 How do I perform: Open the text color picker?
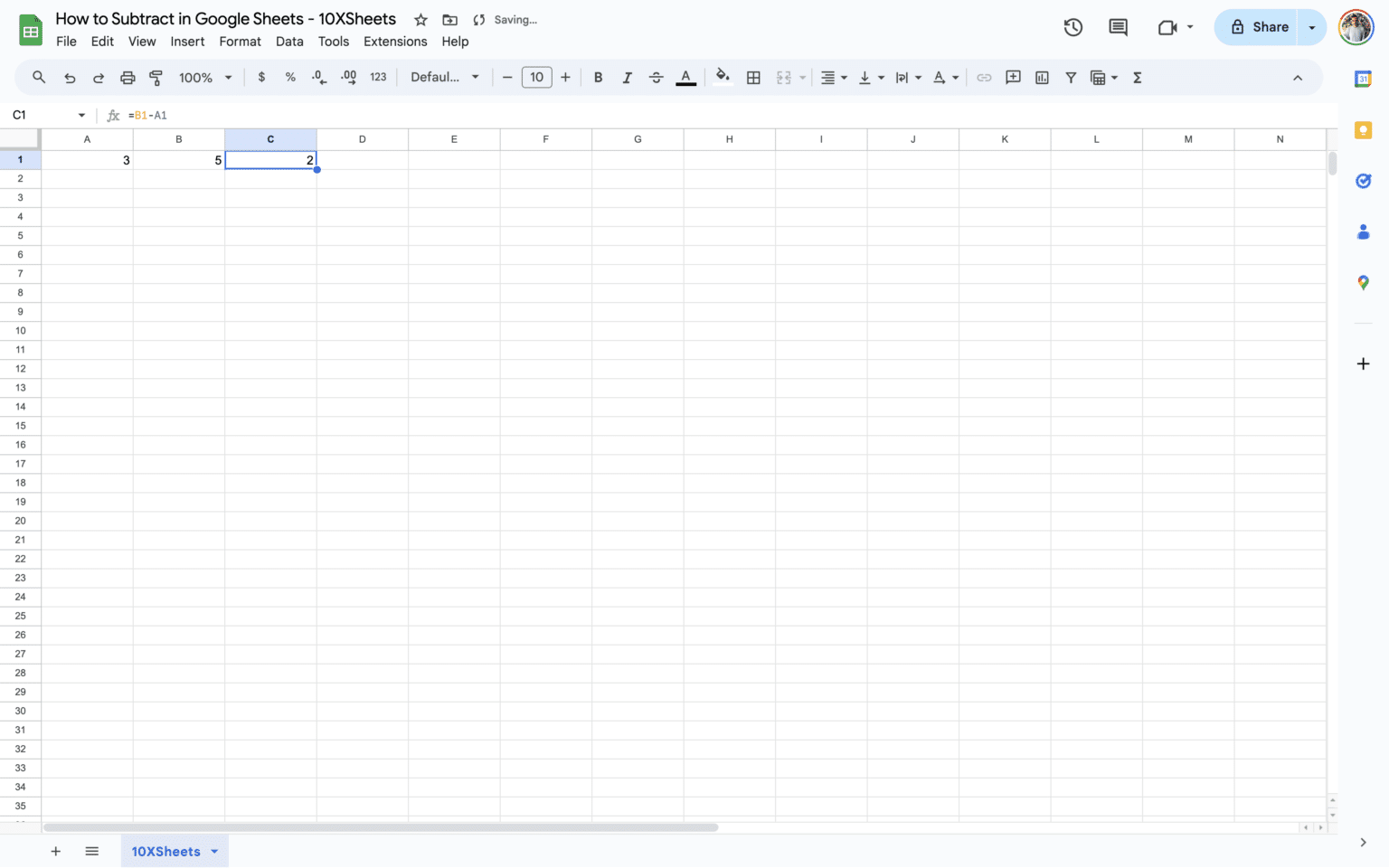pyautogui.click(x=685, y=77)
